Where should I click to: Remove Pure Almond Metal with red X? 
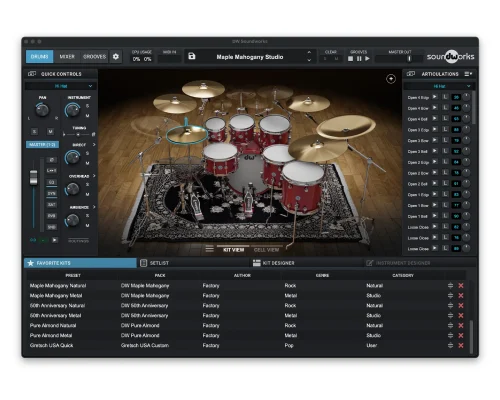click(x=461, y=335)
